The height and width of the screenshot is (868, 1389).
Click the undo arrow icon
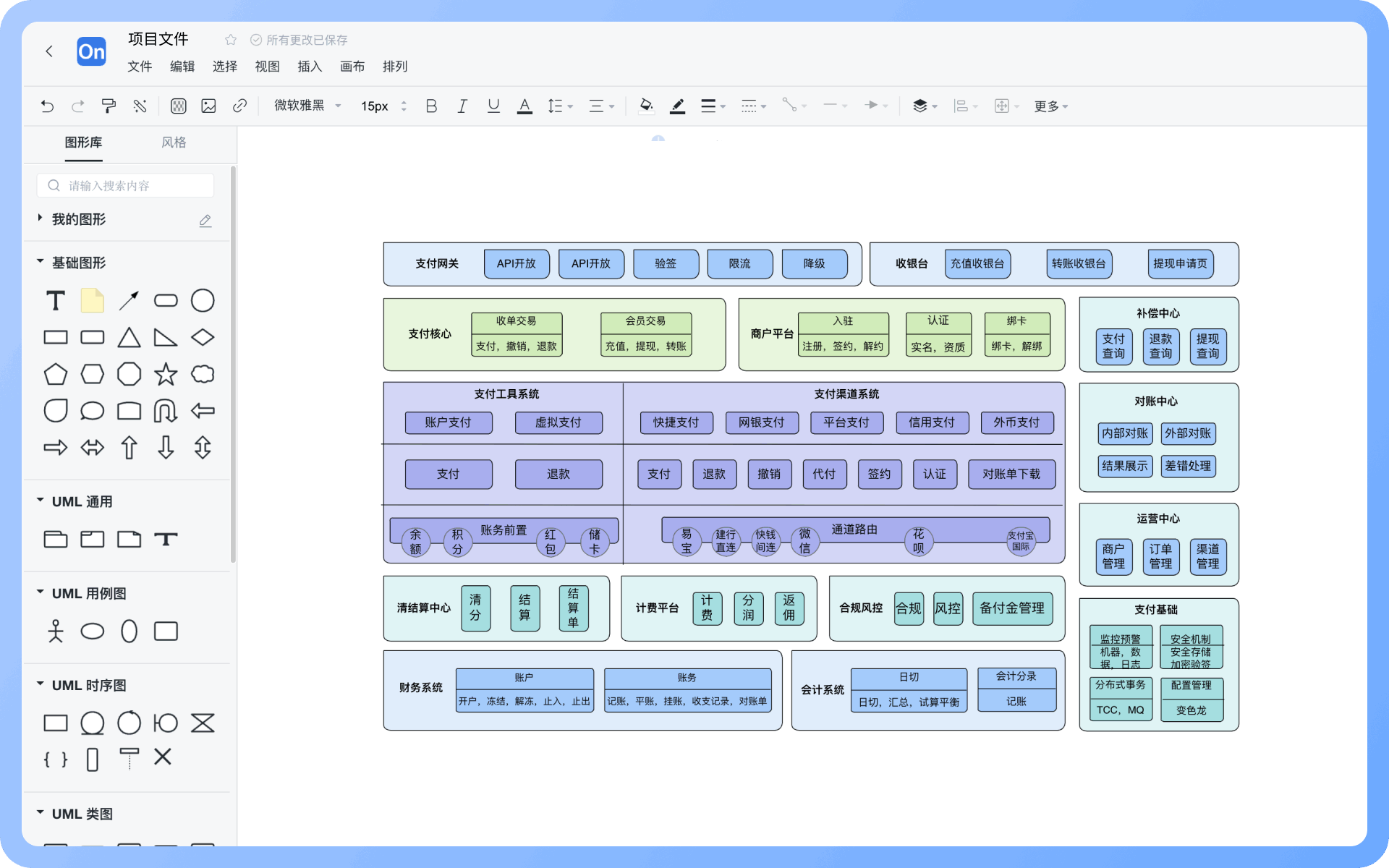47,106
